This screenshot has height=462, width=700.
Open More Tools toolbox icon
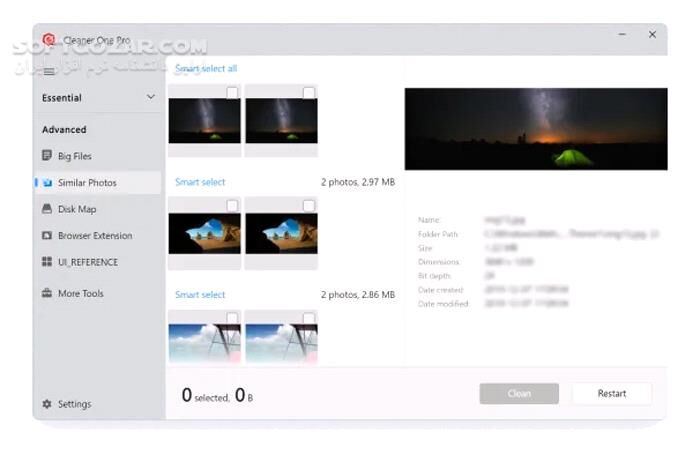pyautogui.click(x=47, y=293)
